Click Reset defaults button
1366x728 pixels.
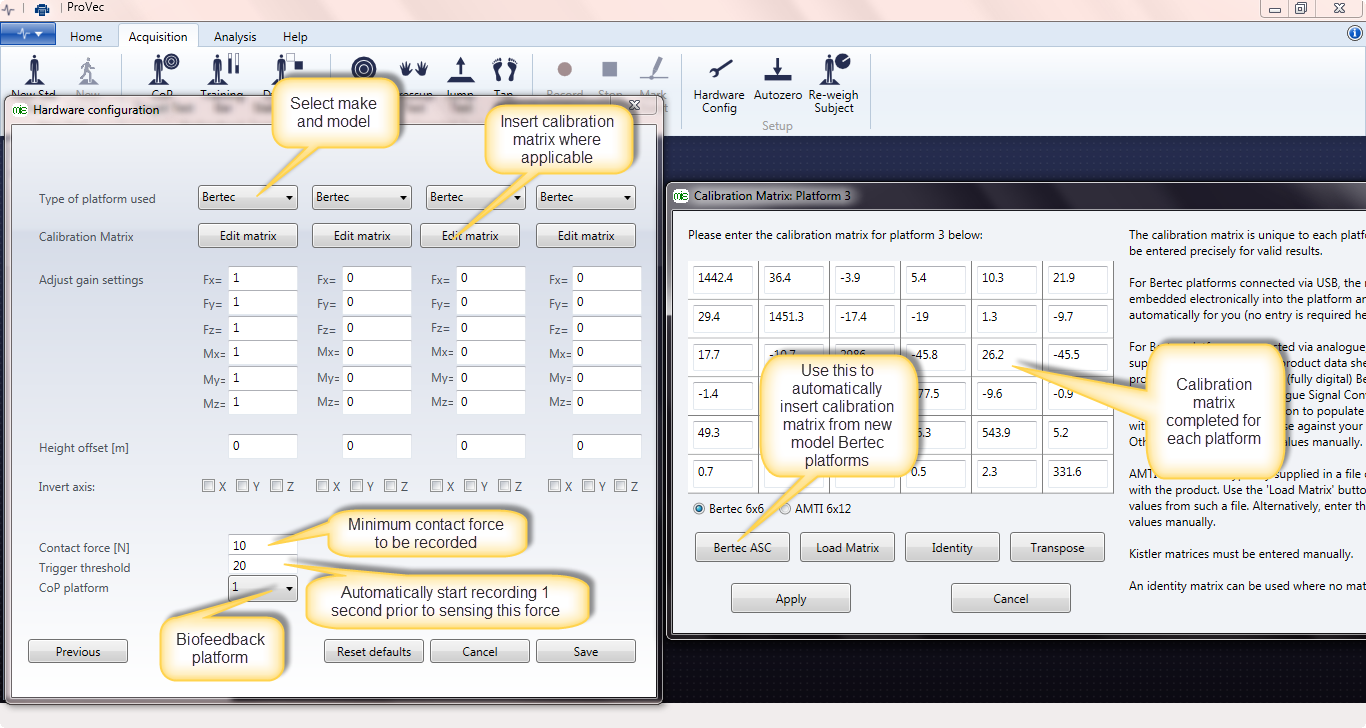(x=374, y=651)
